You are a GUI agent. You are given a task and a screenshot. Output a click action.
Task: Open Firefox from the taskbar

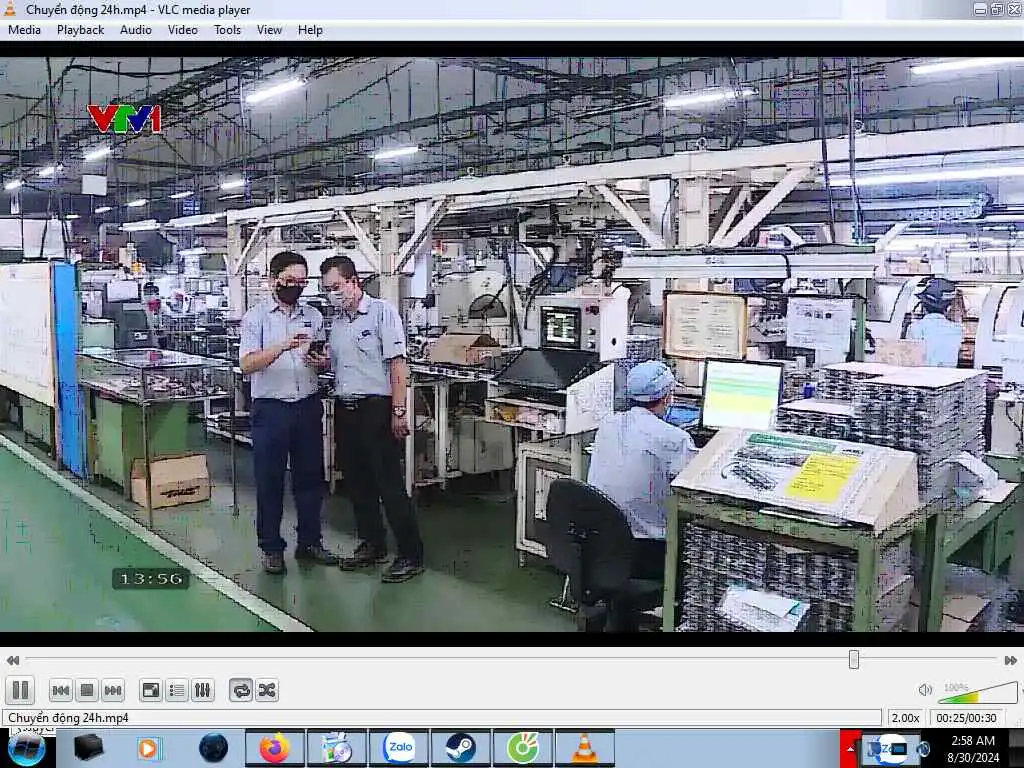[x=275, y=748]
